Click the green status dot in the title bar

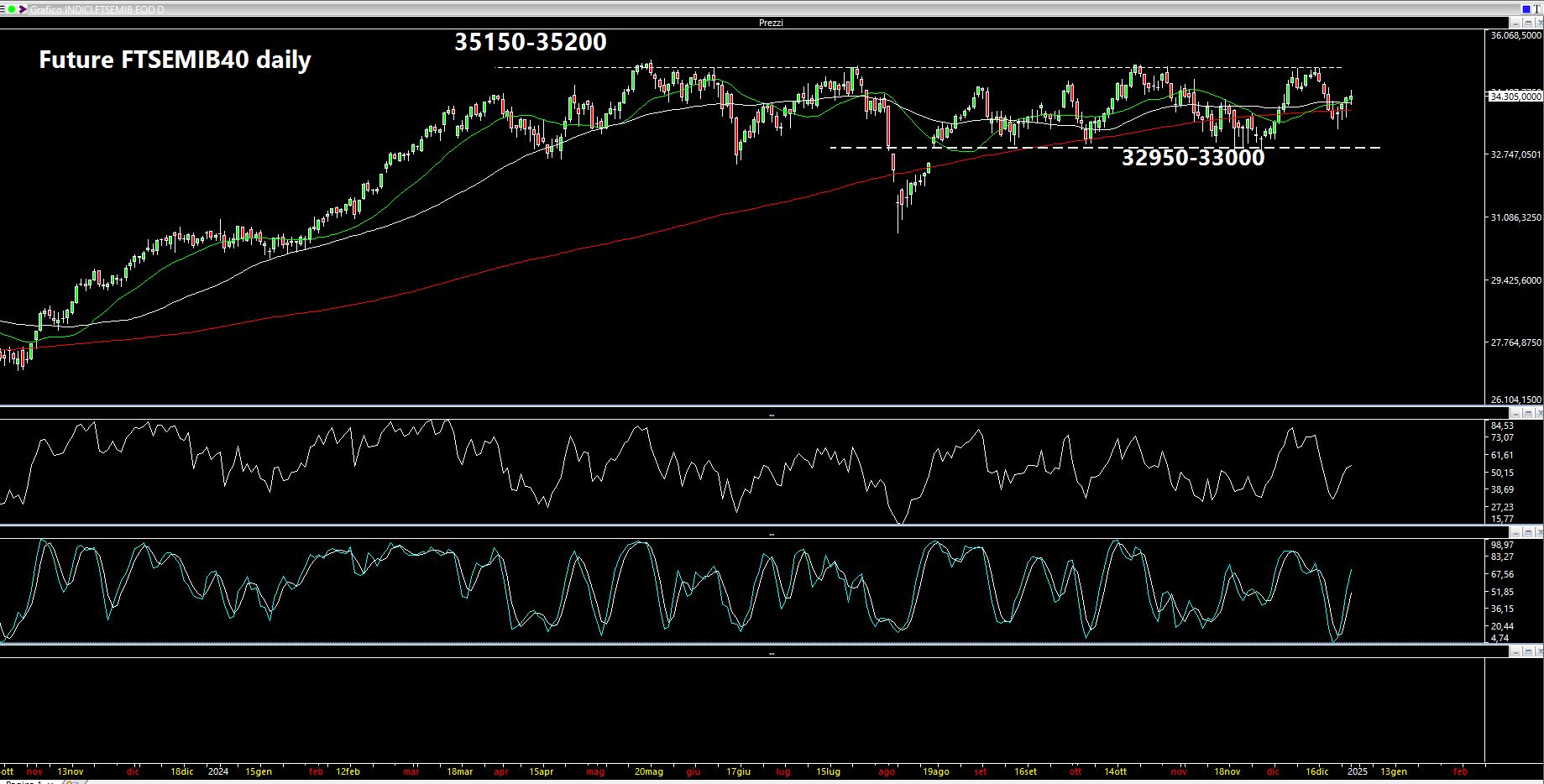pos(12,9)
